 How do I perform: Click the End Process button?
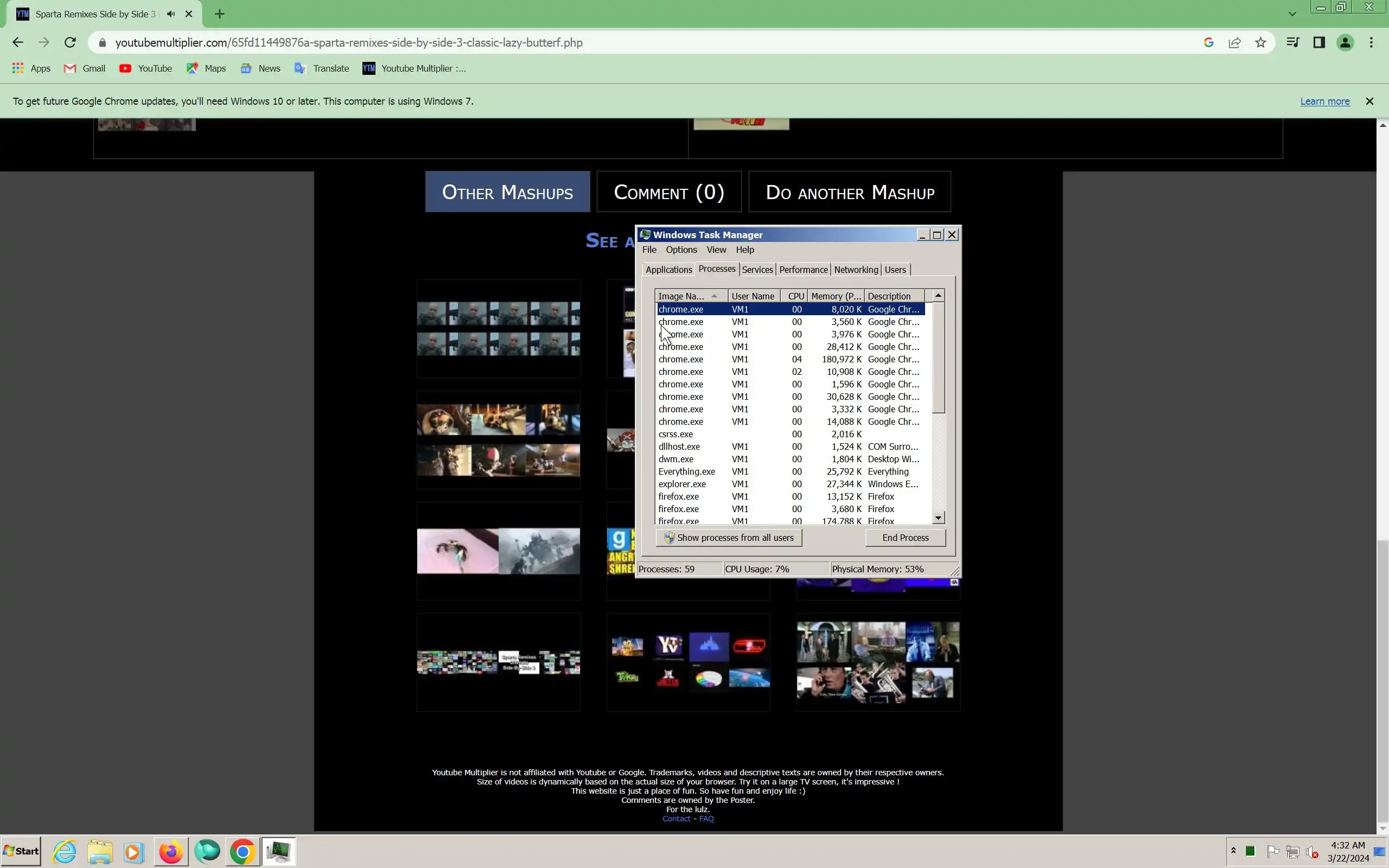(x=904, y=538)
